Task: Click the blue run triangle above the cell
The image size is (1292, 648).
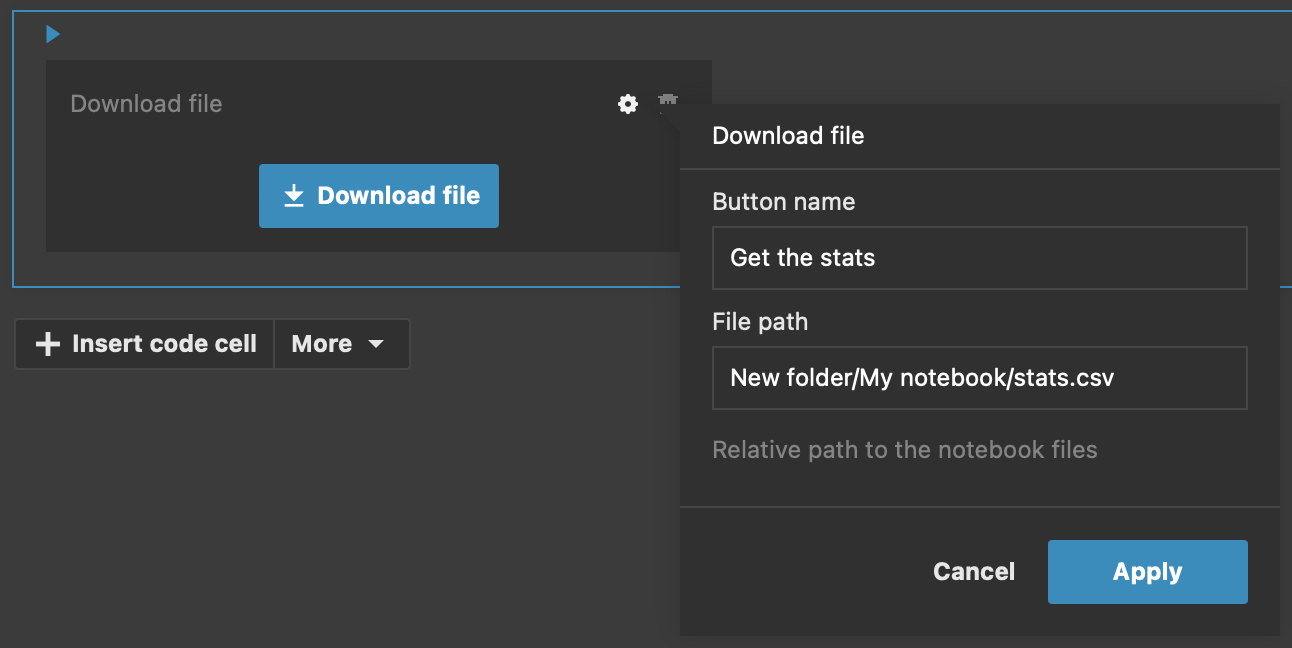Action: point(52,33)
